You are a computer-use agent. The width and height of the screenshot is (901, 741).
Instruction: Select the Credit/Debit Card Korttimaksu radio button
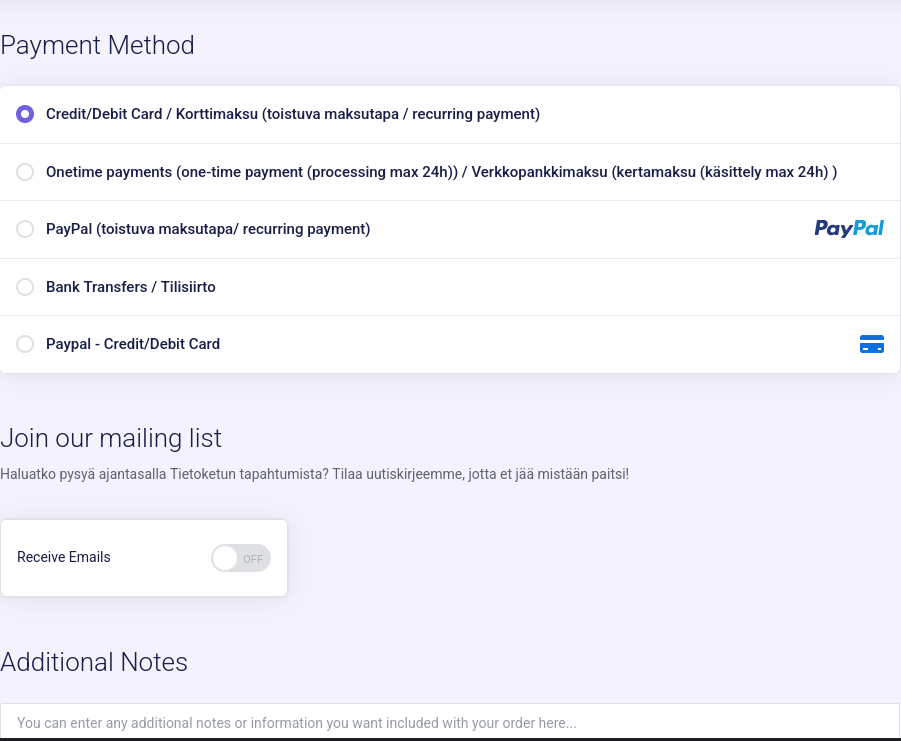tap(25, 114)
